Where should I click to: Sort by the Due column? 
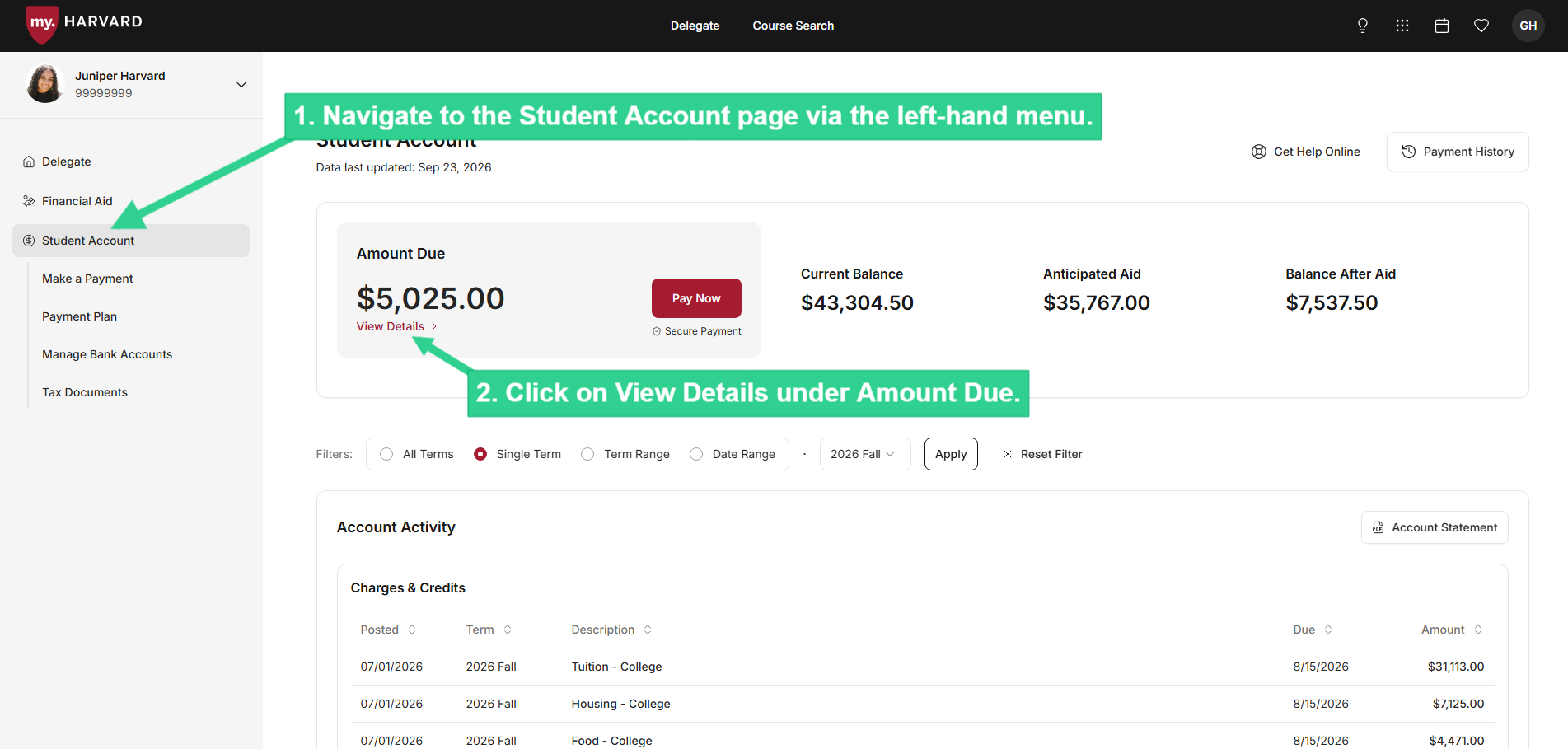click(1313, 630)
